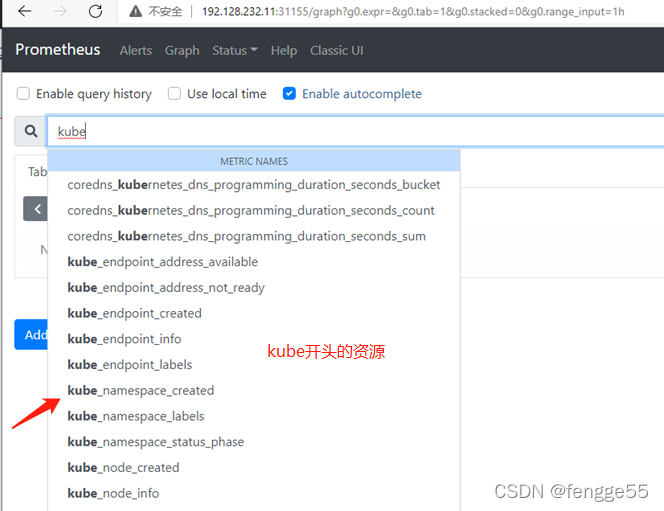Click the left chevron time button
This screenshot has height=511, width=664.
36,209
